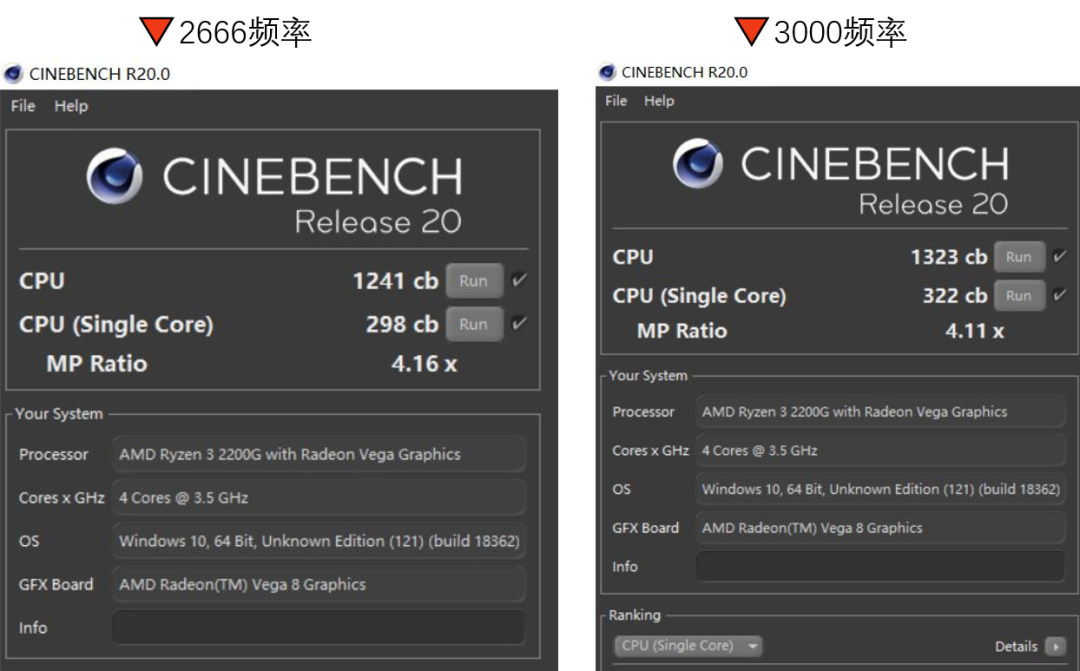
Task: Click Processor field in 2666 window
Action: click(x=319, y=454)
